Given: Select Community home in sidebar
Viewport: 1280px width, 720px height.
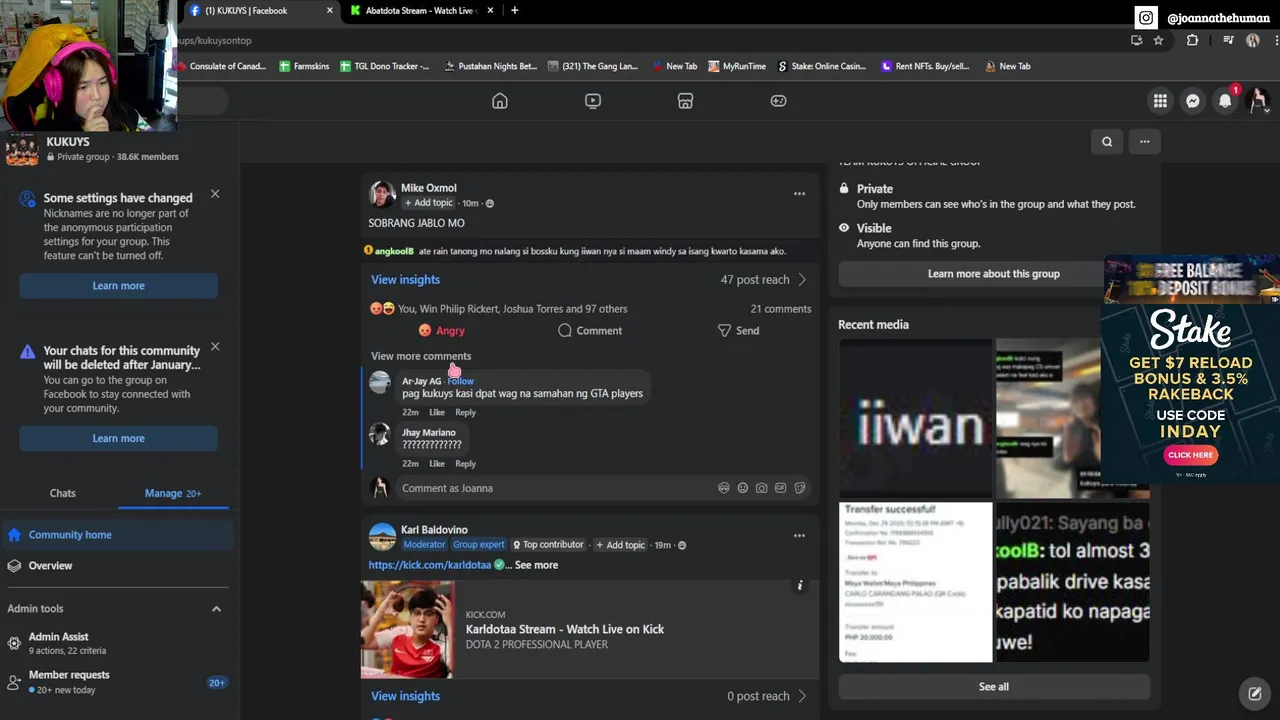Looking at the screenshot, I should coord(118,535).
